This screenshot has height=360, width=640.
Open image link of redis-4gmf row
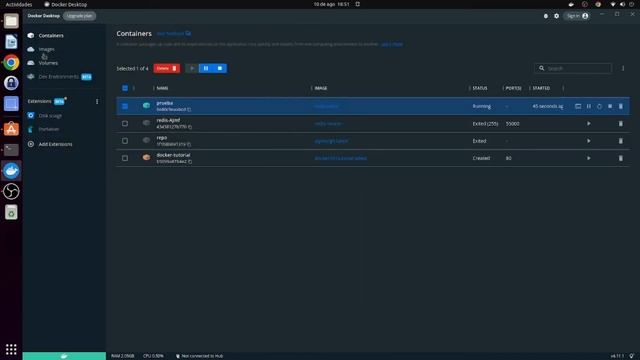pyautogui.click(x=328, y=124)
